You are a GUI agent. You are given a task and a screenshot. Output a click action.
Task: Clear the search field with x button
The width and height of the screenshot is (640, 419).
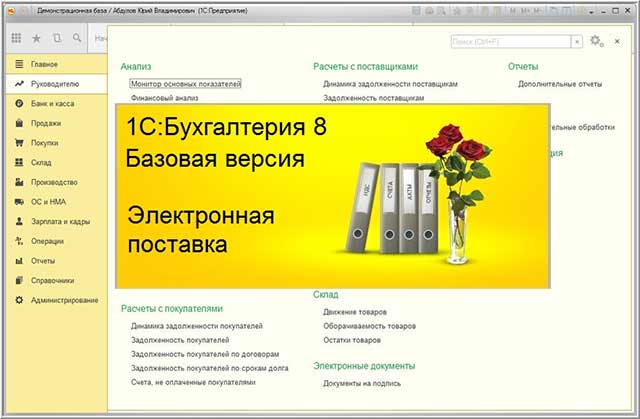tap(577, 42)
